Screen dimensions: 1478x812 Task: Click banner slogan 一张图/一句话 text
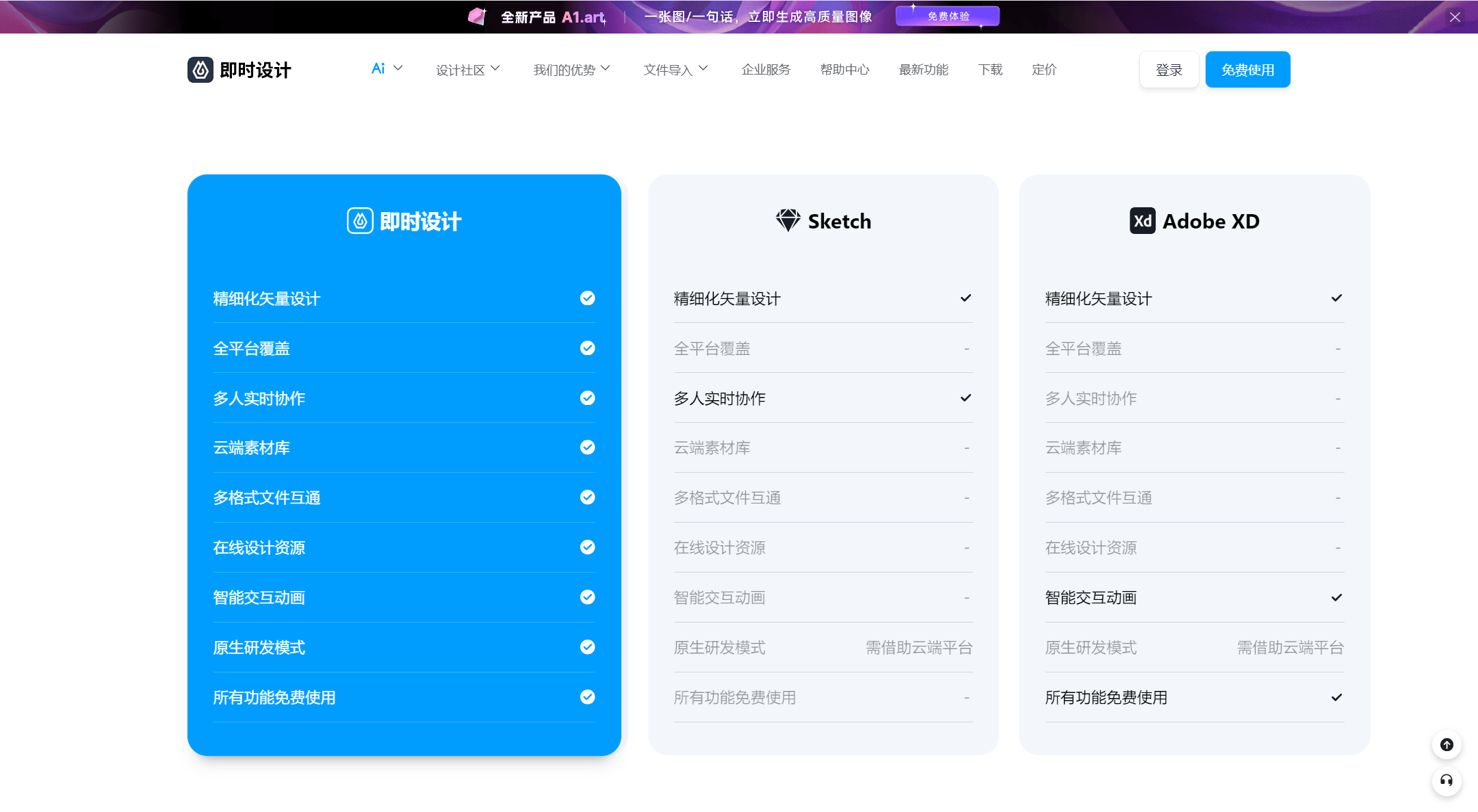tap(757, 16)
